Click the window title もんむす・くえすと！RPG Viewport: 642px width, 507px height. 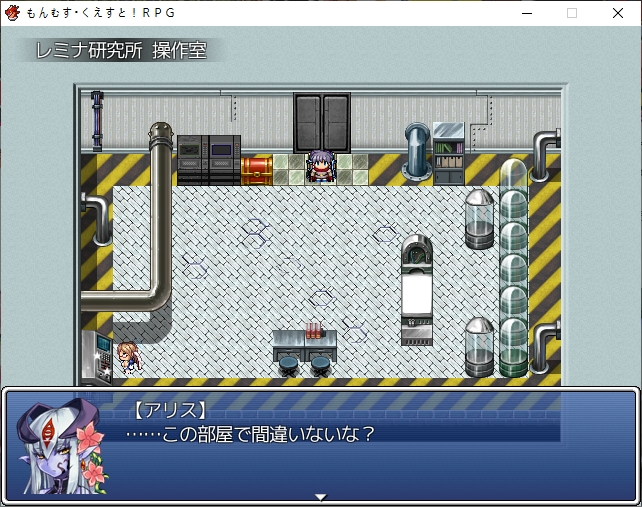point(101,13)
